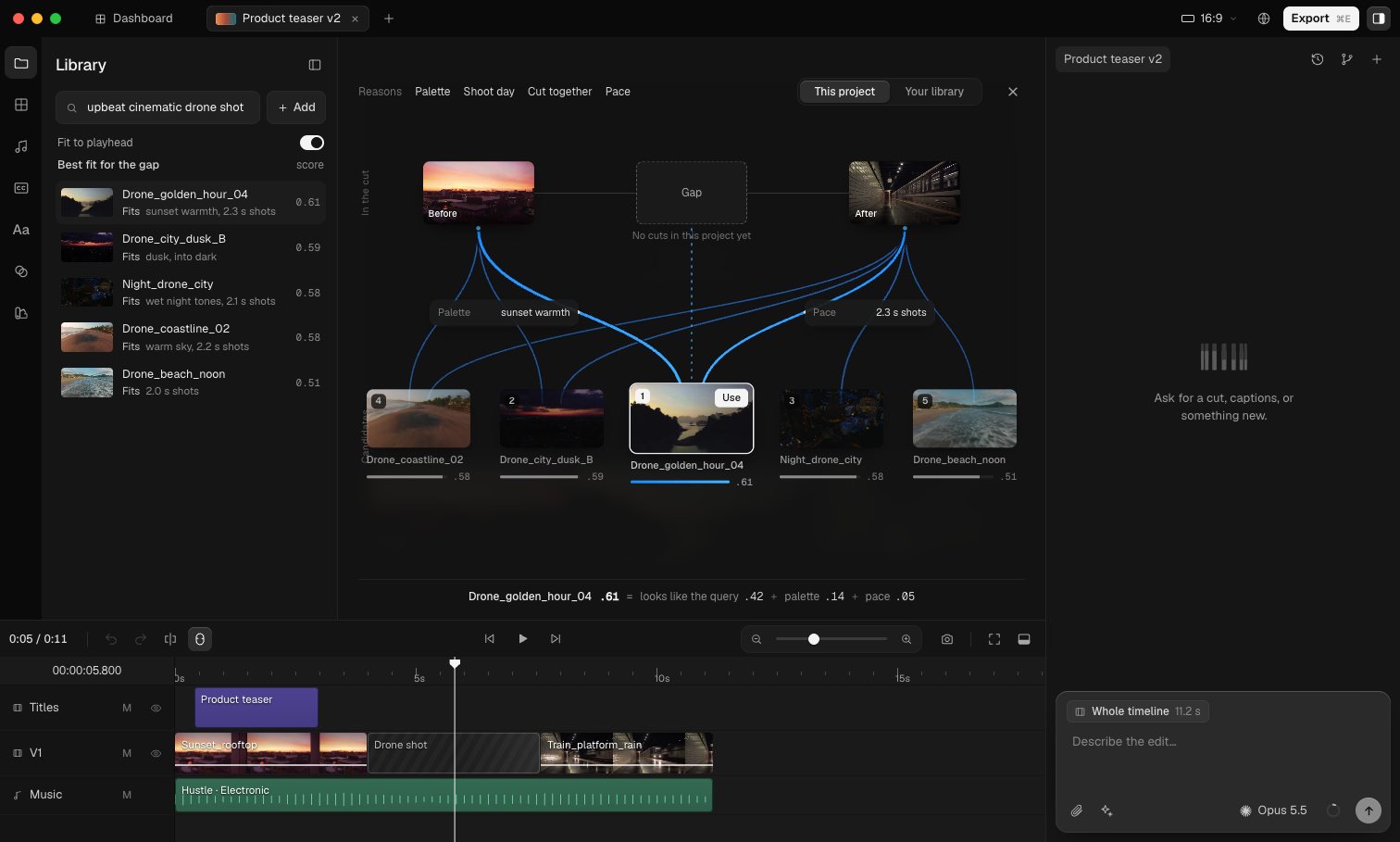
Task: Click the upbeat cinematic drone shot search field
Action: point(158,107)
